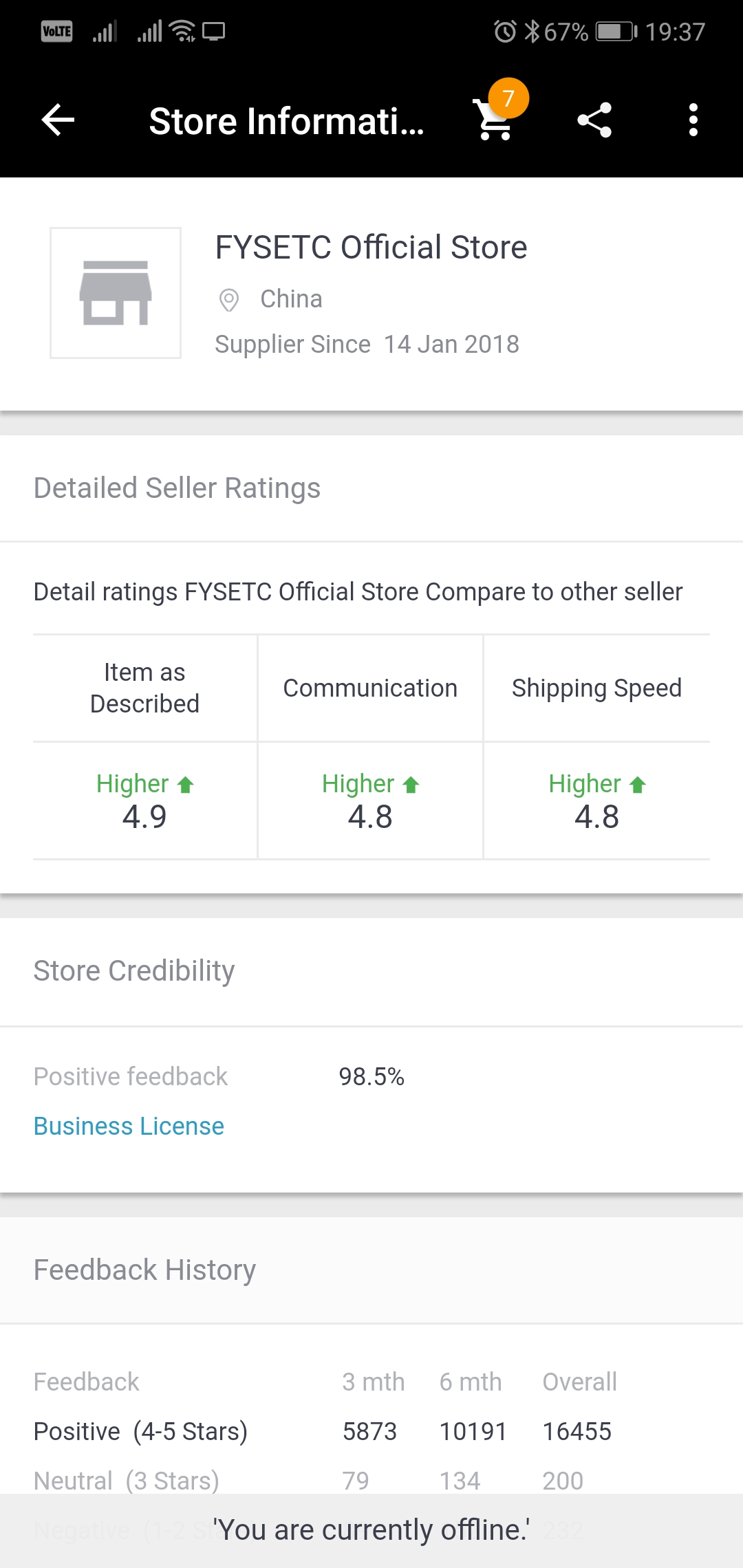Select the Communication rating 4.8 cell
Viewport: 743px width, 1568px height.
[370, 801]
